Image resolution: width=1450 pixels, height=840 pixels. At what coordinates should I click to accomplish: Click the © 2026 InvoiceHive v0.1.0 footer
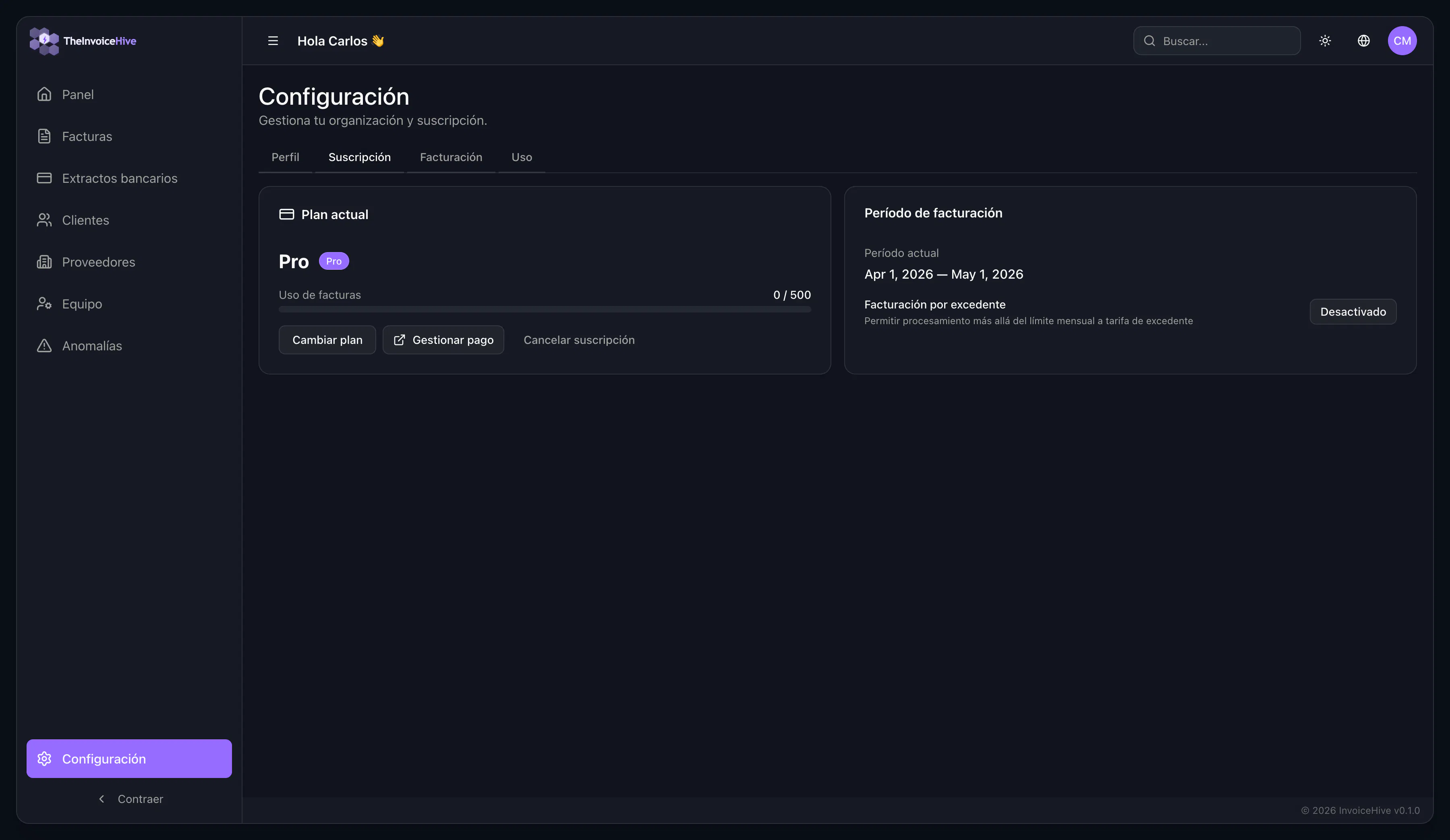pyautogui.click(x=1360, y=811)
